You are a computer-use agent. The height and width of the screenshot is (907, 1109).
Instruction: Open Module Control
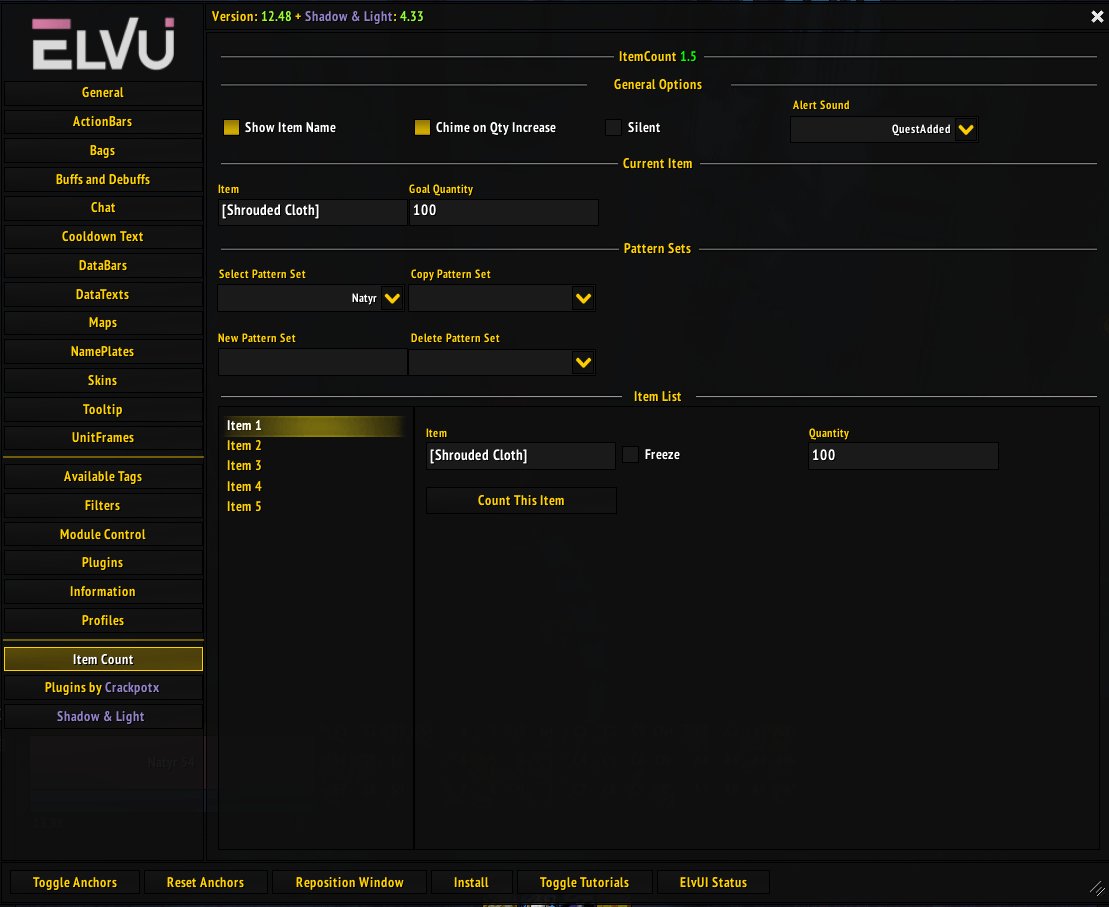coord(103,535)
